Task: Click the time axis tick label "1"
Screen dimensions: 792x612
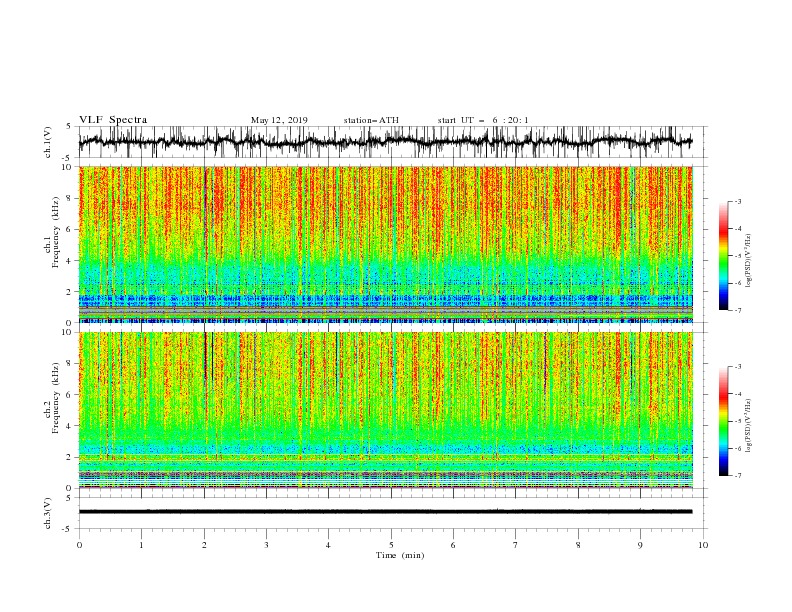Action: pyautogui.click(x=141, y=545)
